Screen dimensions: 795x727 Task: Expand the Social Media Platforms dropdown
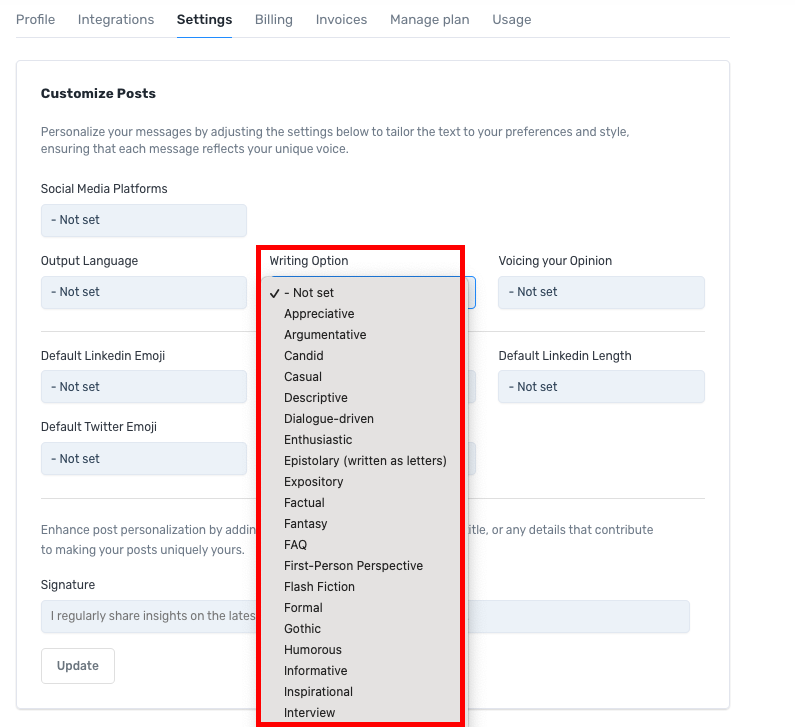pyautogui.click(x=143, y=220)
